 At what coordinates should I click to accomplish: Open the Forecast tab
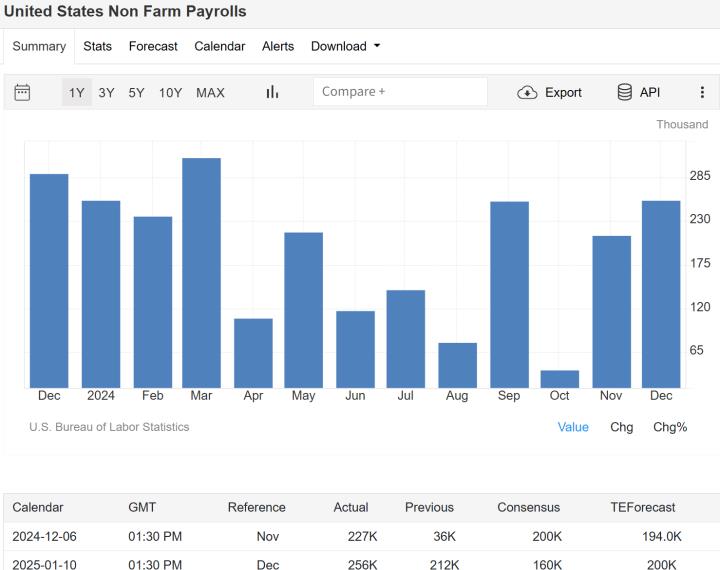point(153,46)
